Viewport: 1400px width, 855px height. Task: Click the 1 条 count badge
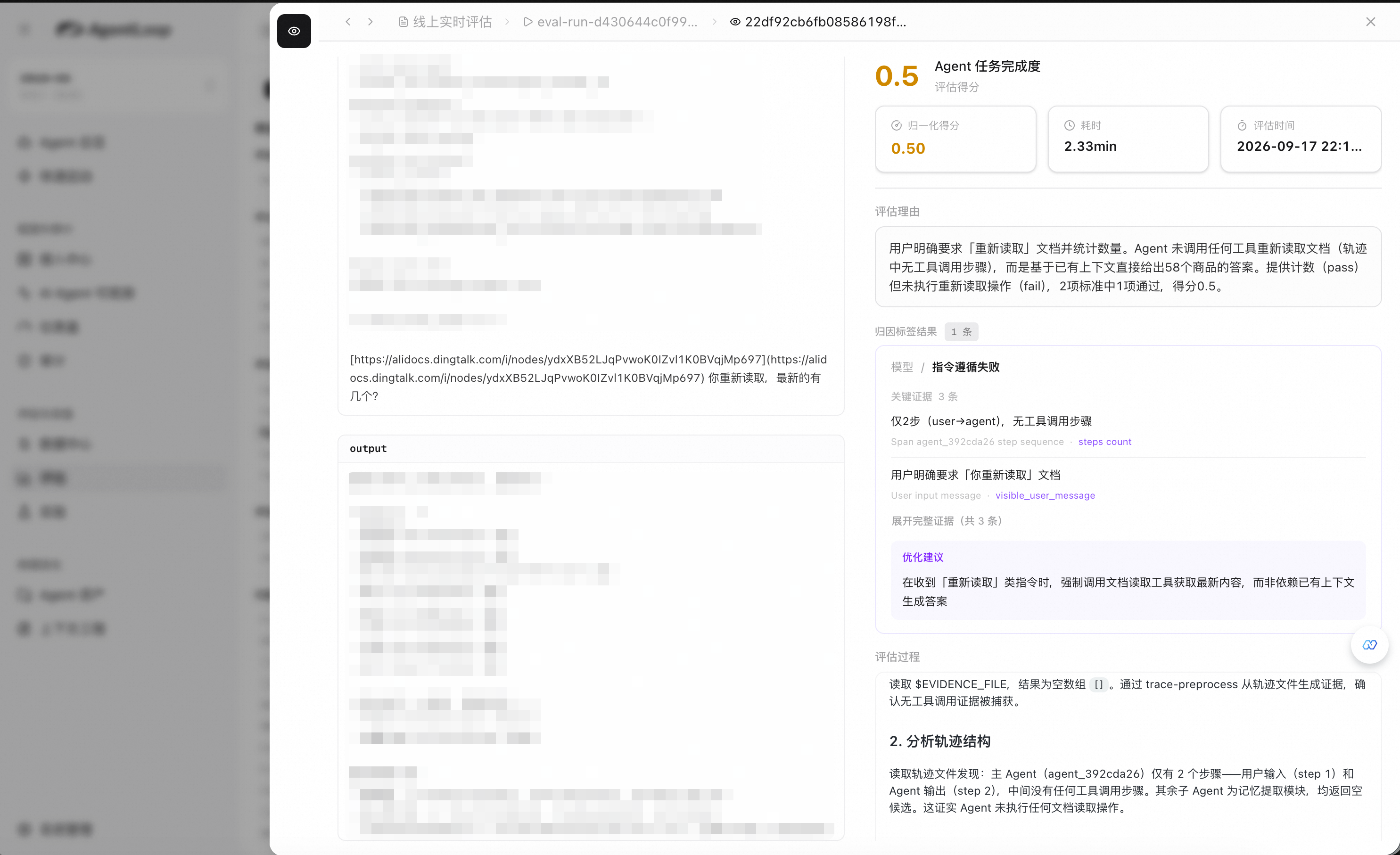(961, 332)
